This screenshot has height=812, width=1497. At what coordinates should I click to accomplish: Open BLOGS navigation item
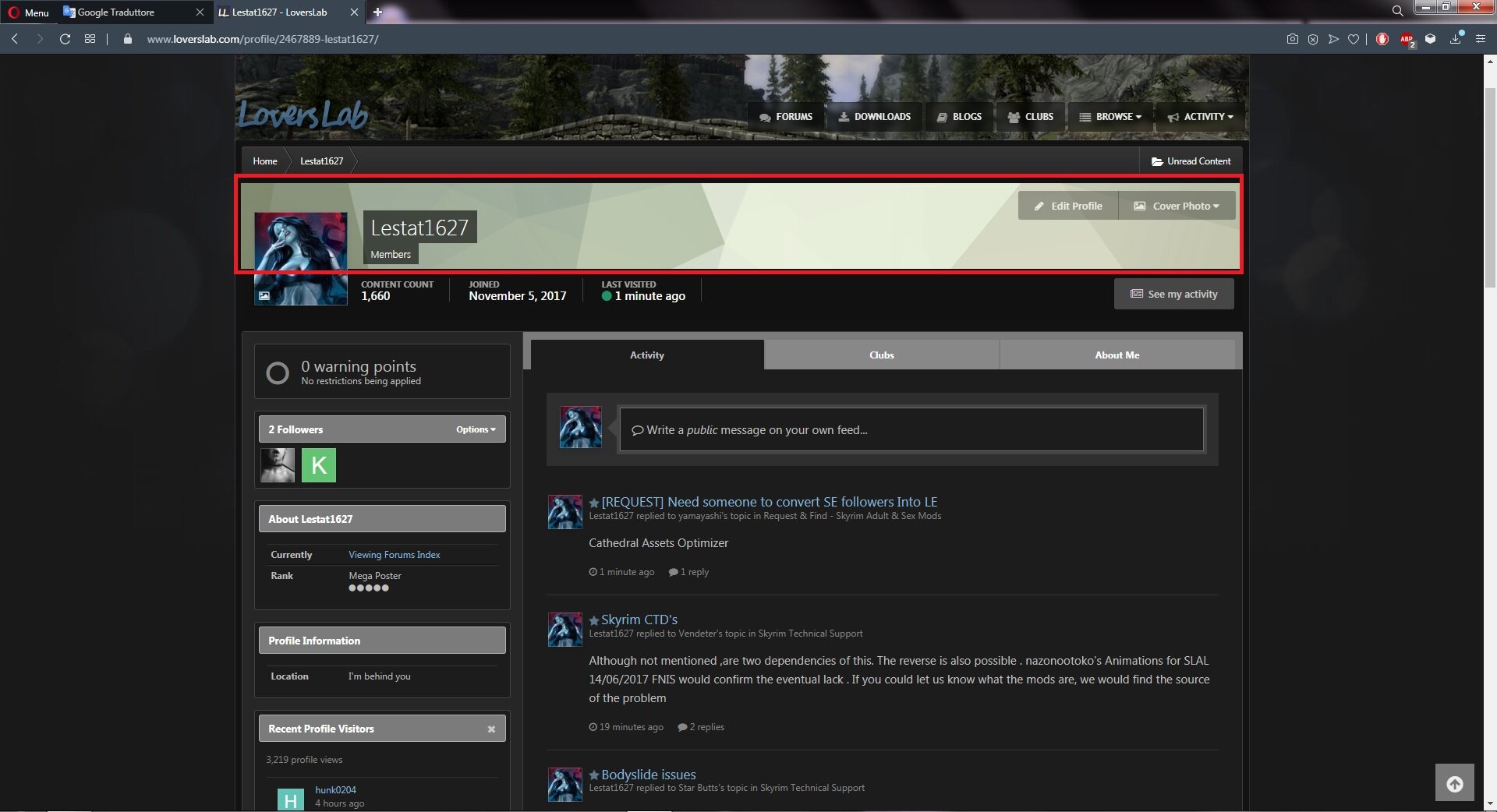point(959,117)
